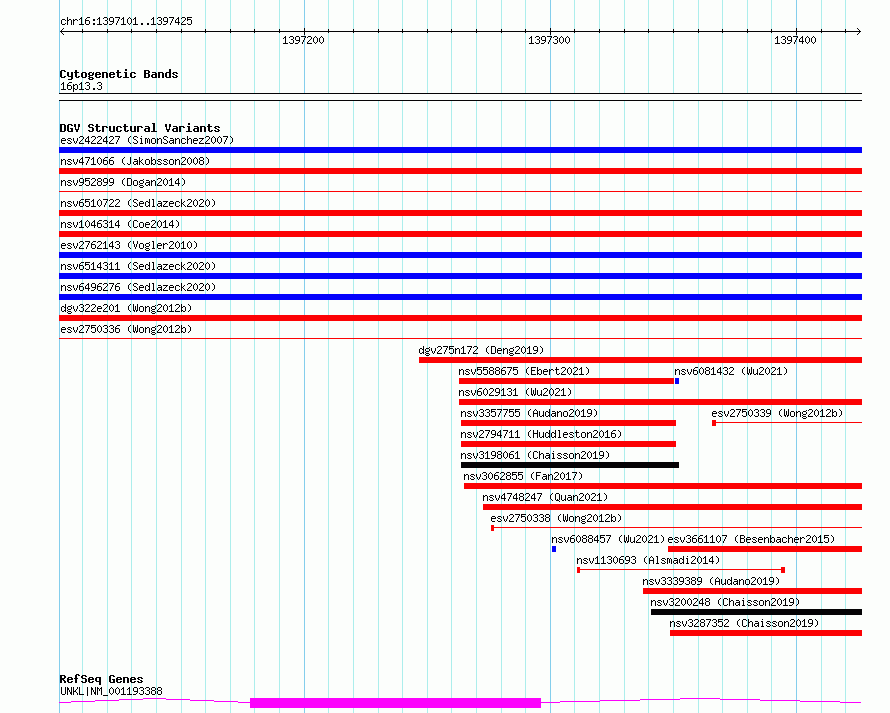Click the red bar under nsv3287352
The width and height of the screenshot is (890, 713).
click(x=766, y=633)
